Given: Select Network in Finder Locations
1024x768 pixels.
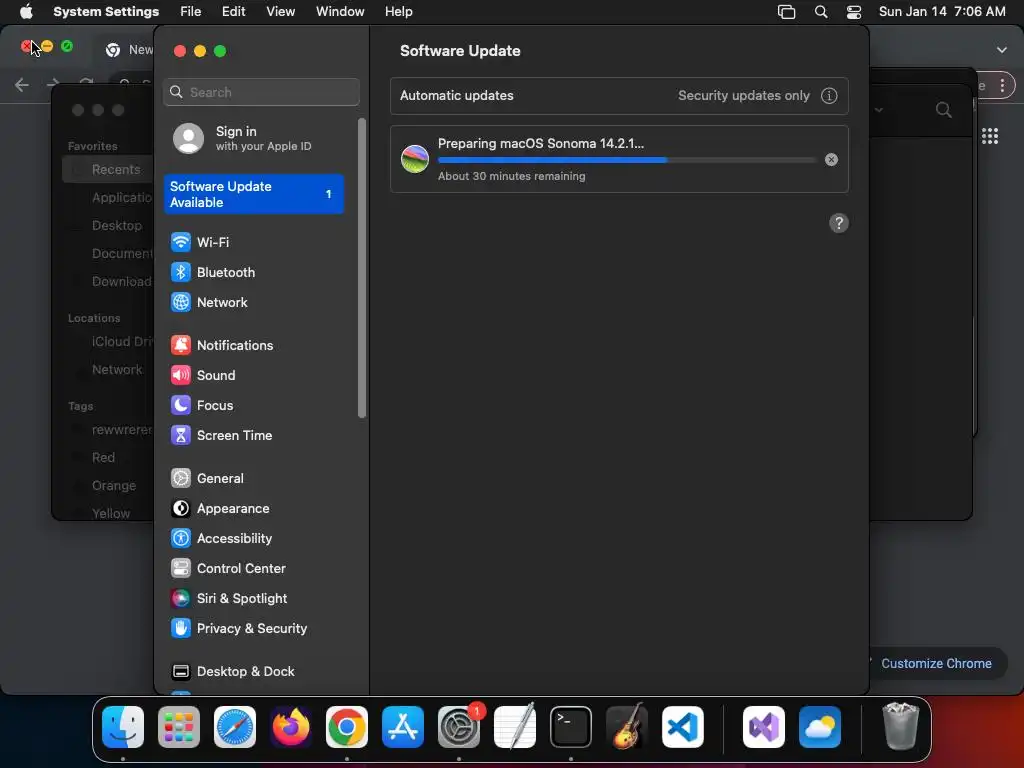Looking at the screenshot, I should pos(117,370).
